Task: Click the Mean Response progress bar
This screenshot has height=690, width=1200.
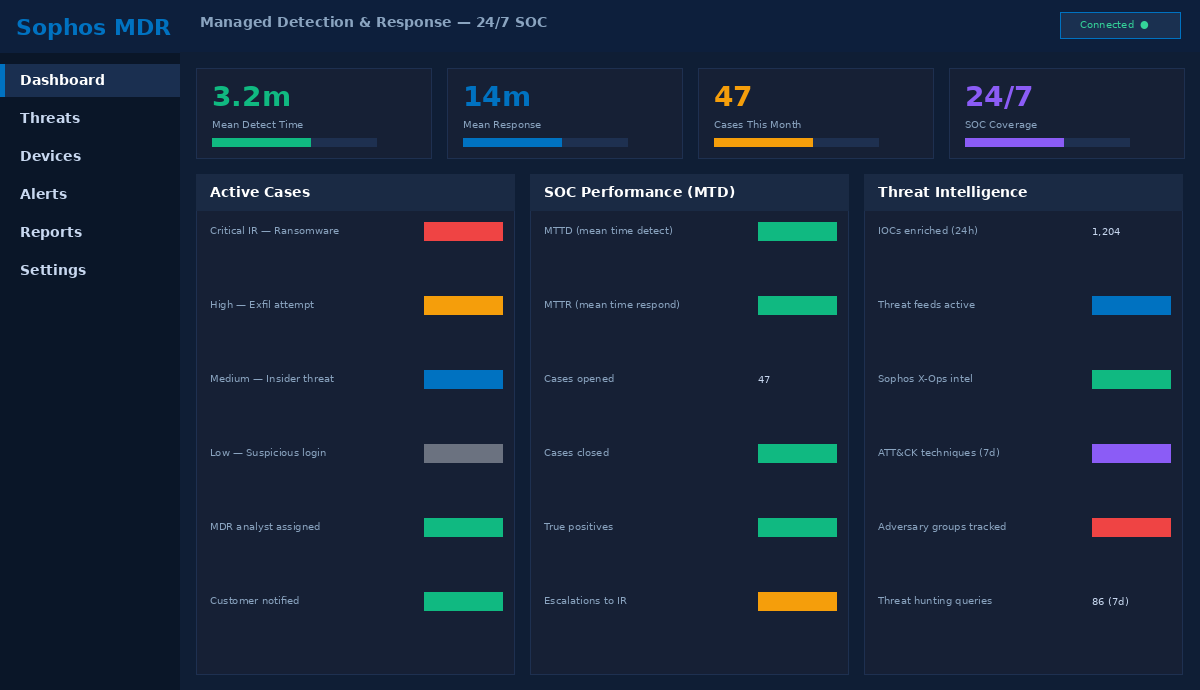Action: click(545, 142)
